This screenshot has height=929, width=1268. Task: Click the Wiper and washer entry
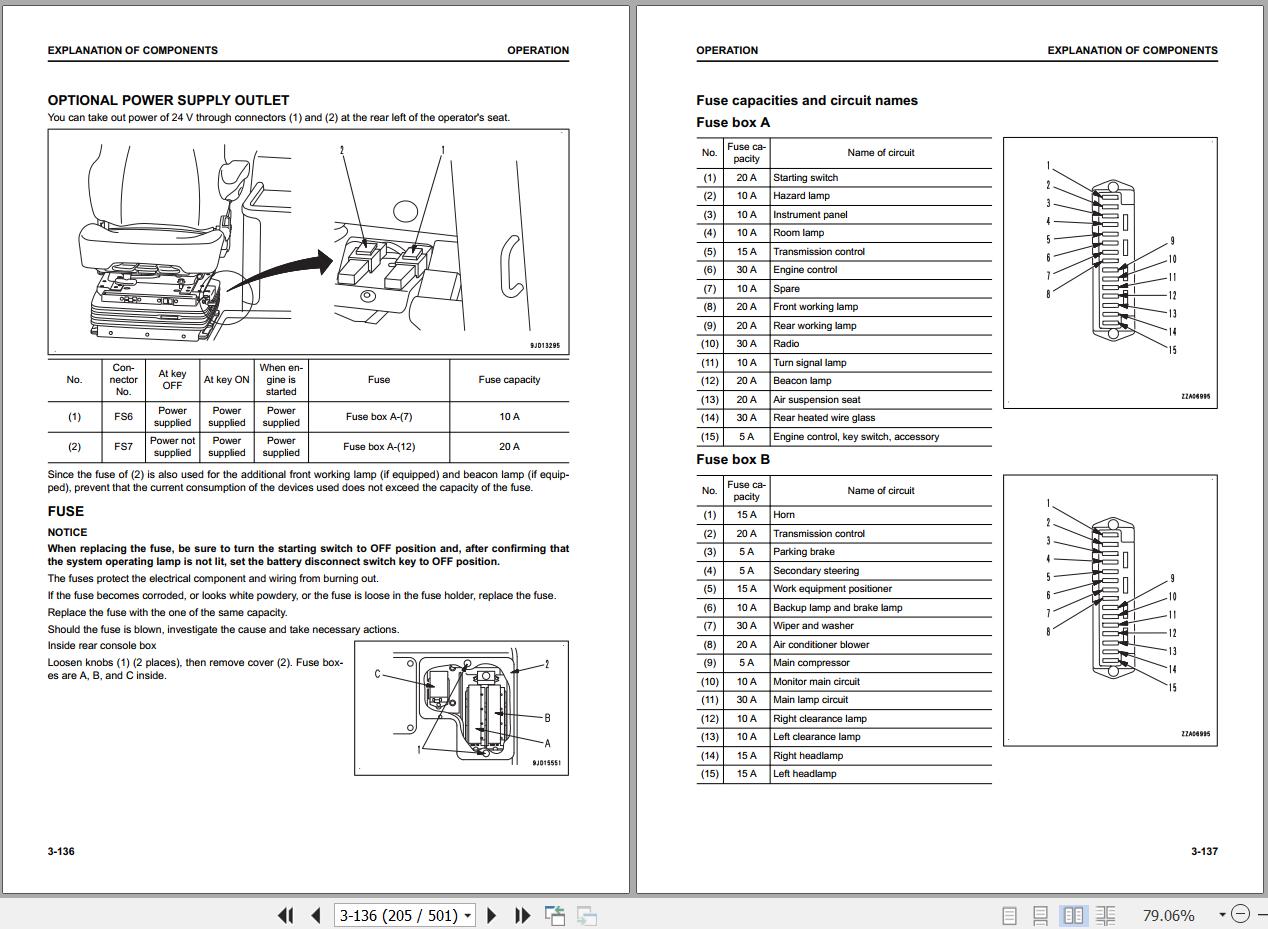point(813,626)
